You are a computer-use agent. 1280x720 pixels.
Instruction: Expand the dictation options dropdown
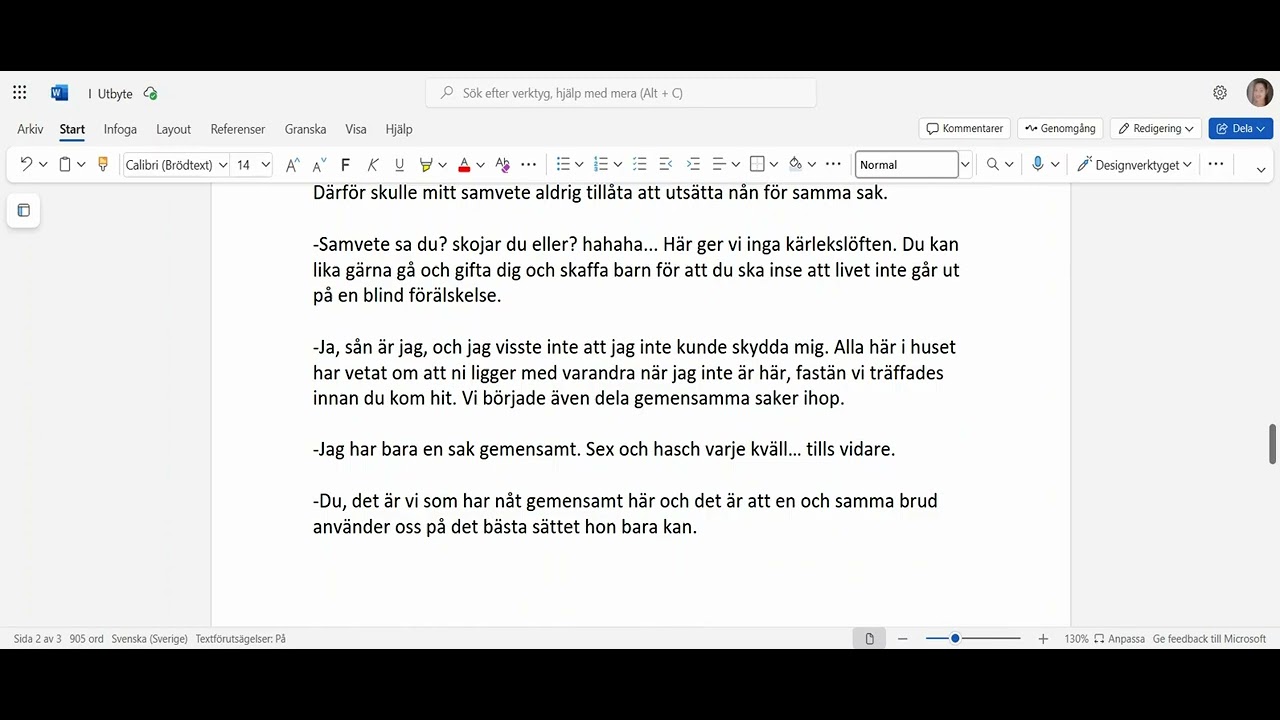1054,165
